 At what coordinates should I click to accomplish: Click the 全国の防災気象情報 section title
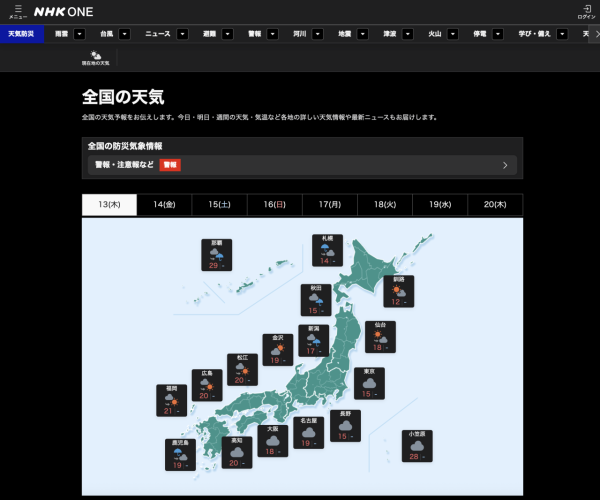[125, 146]
